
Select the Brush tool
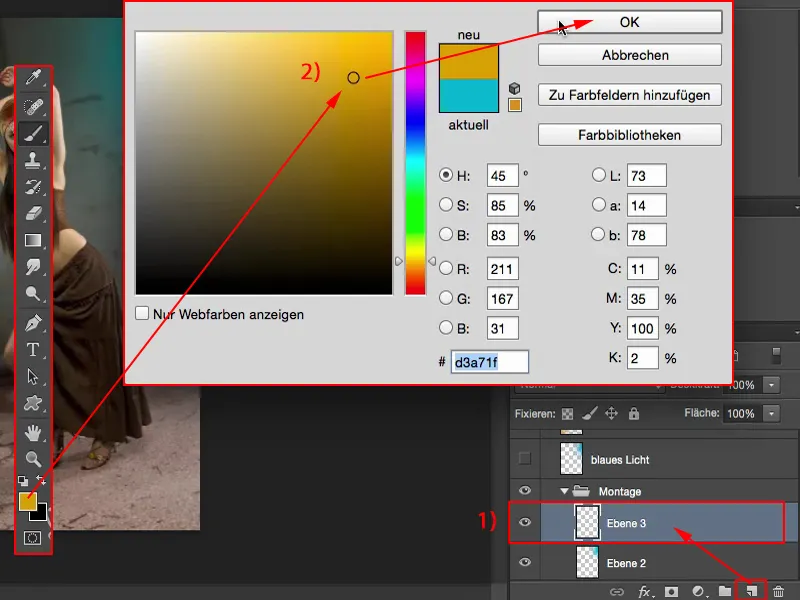[33, 133]
